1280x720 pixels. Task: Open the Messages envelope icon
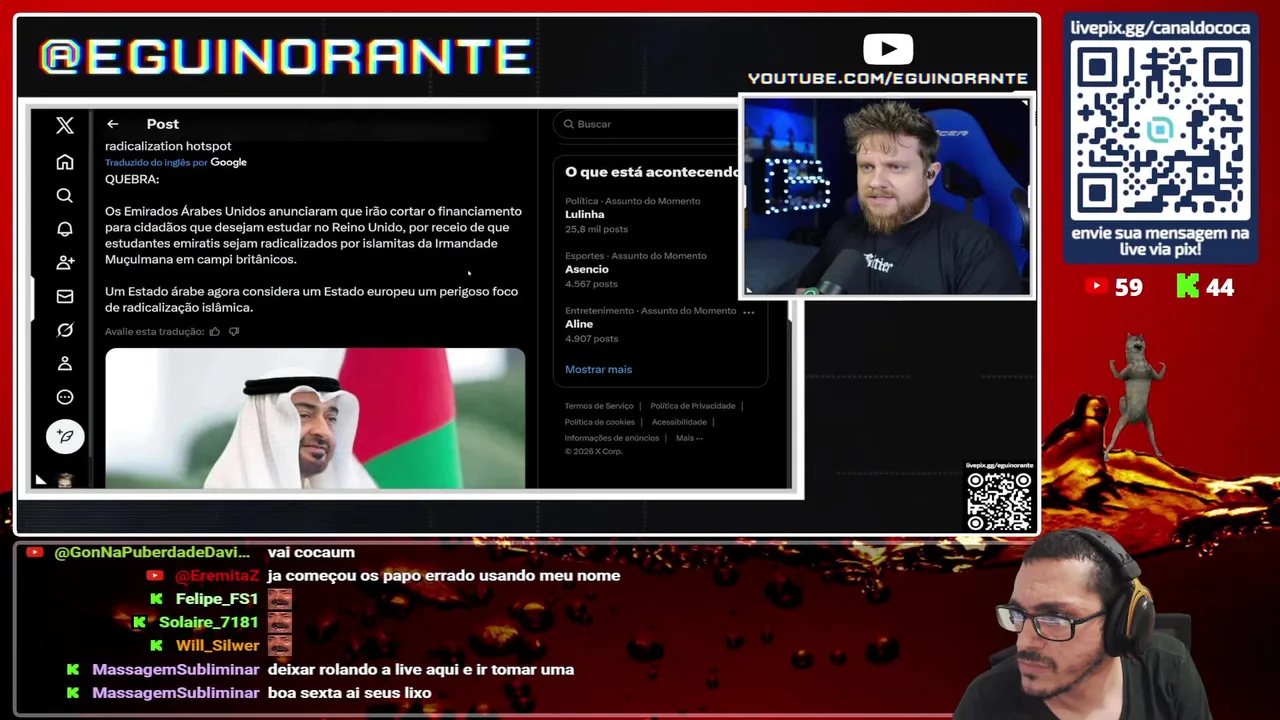65,296
